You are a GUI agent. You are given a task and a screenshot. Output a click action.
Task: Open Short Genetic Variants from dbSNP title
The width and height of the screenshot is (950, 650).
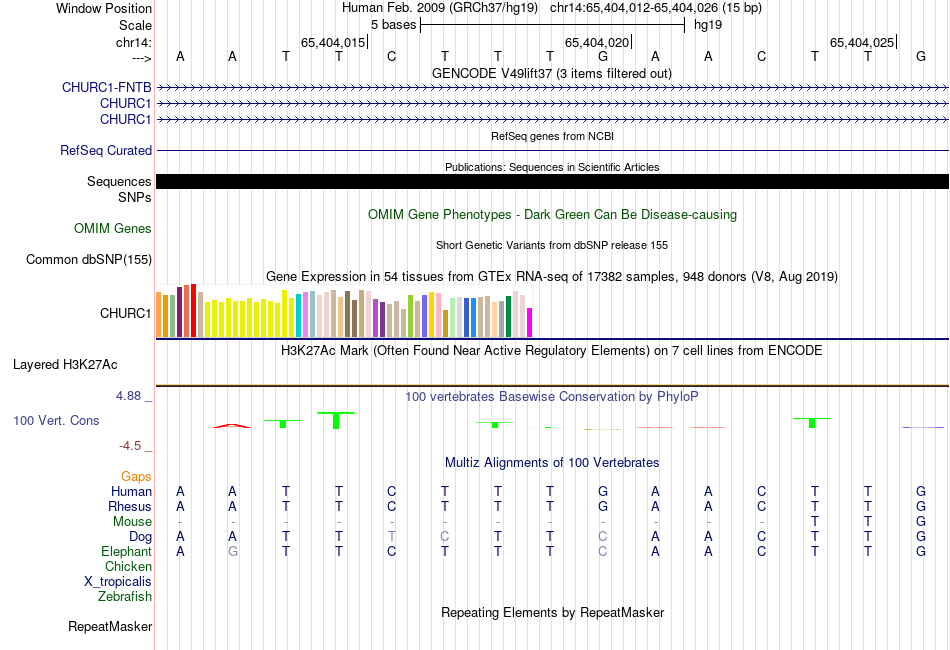point(552,245)
